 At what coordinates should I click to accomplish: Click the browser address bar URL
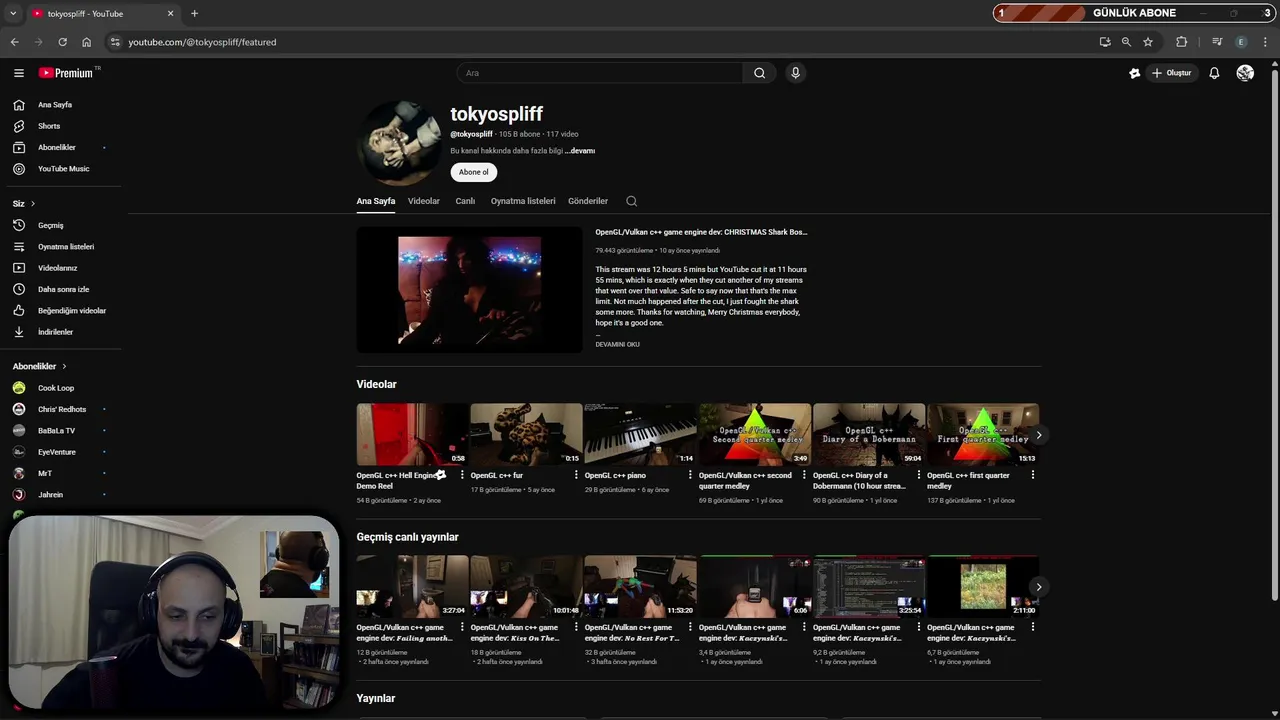tap(202, 42)
